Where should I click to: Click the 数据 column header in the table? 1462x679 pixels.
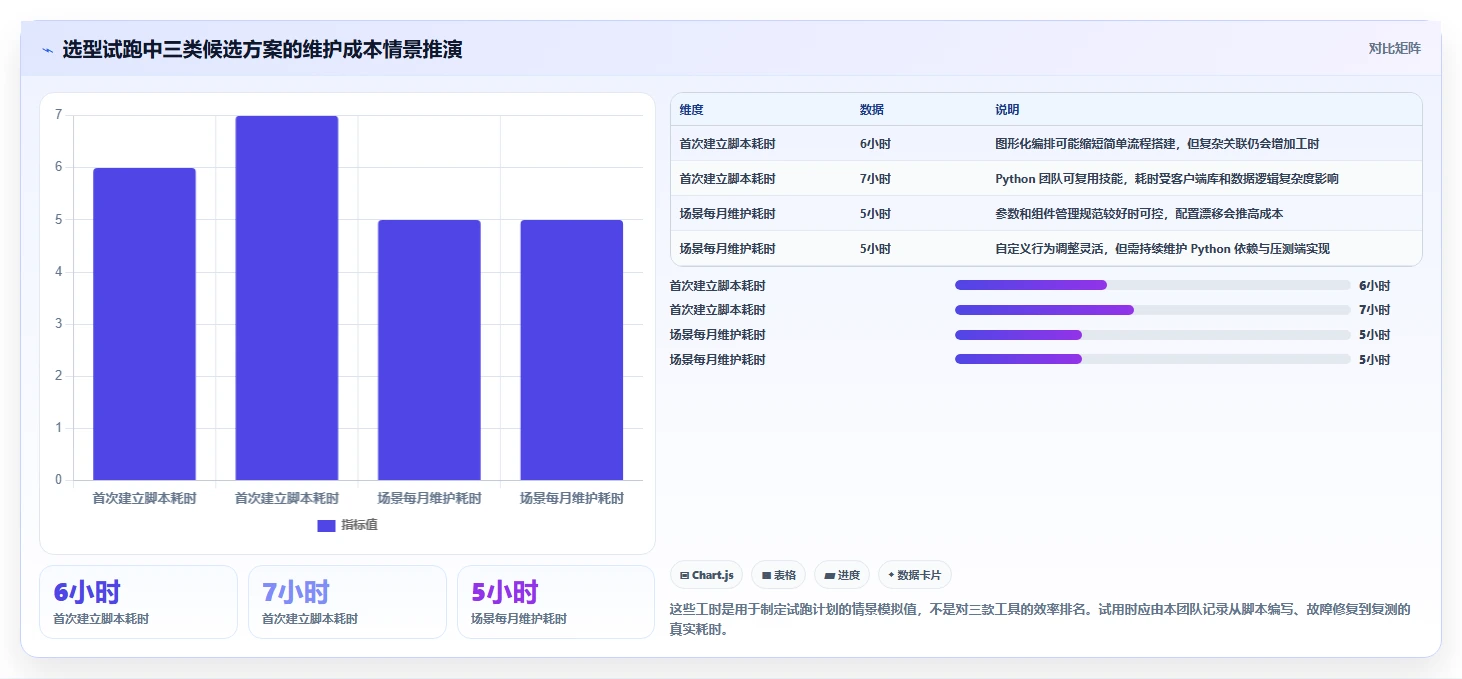(x=872, y=110)
